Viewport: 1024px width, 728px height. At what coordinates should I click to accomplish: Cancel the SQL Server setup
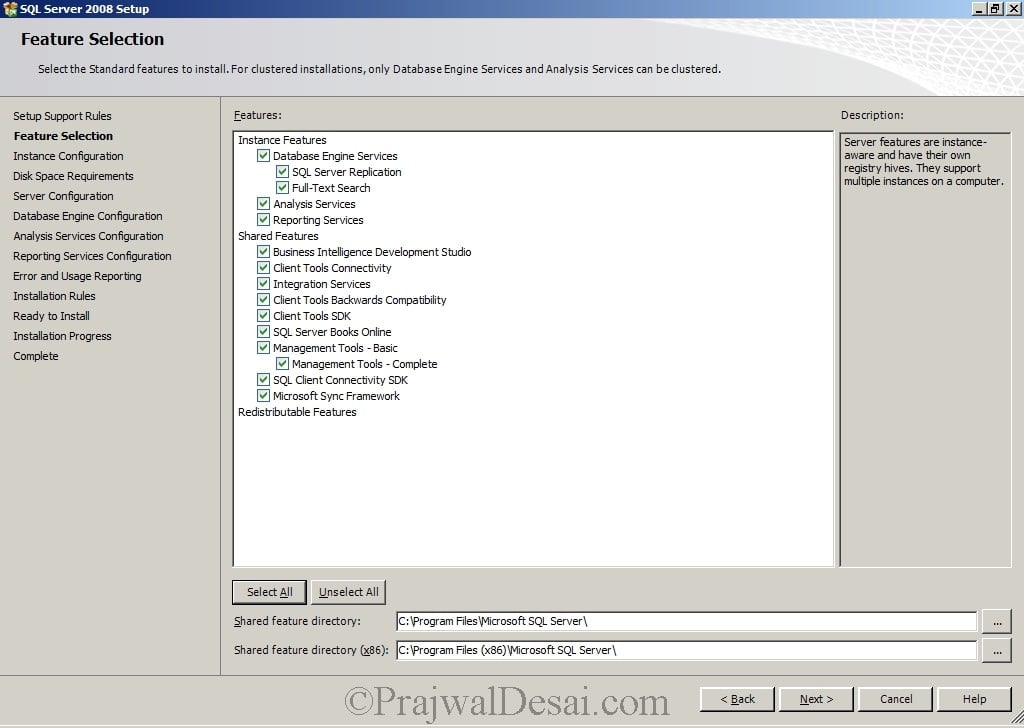896,699
